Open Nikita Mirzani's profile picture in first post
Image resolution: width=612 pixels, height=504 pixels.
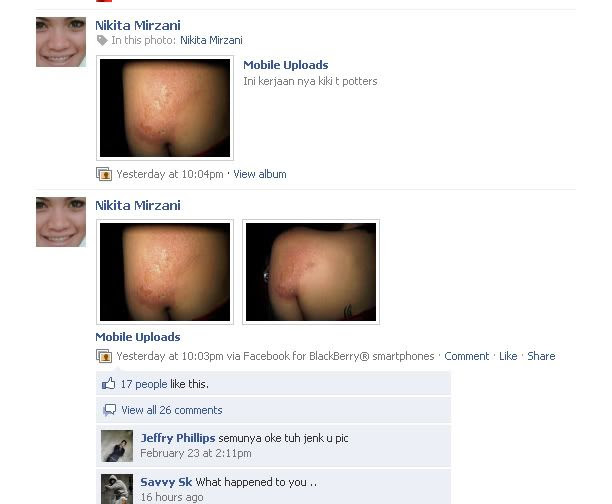[61, 42]
